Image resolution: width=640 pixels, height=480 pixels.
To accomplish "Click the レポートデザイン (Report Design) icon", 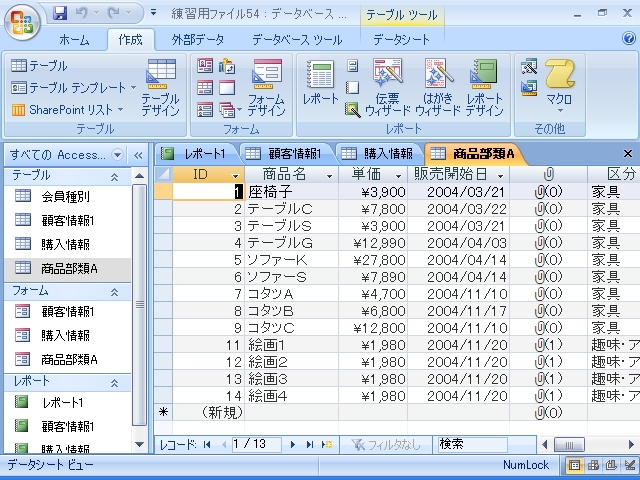I will (x=485, y=86).
